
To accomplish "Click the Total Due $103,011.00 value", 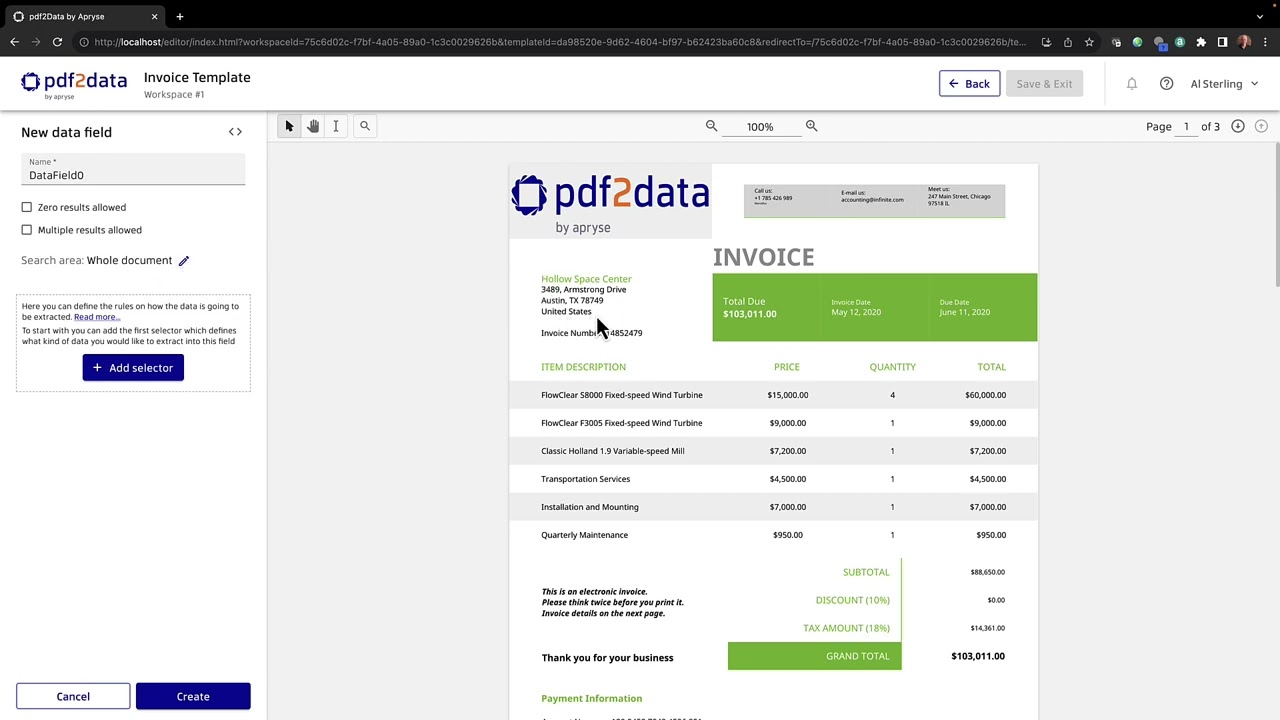I will 749,314.
